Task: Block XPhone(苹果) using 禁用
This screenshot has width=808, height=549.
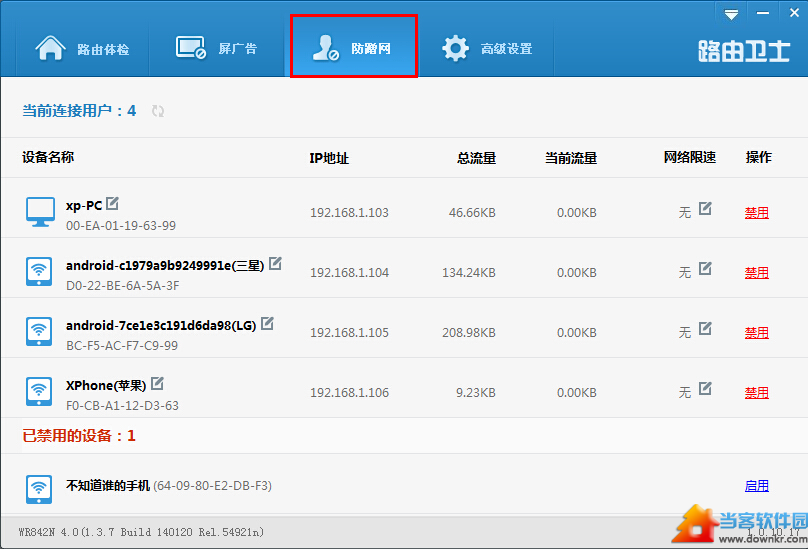Action: pyautogui.click(x=756, y=393)
